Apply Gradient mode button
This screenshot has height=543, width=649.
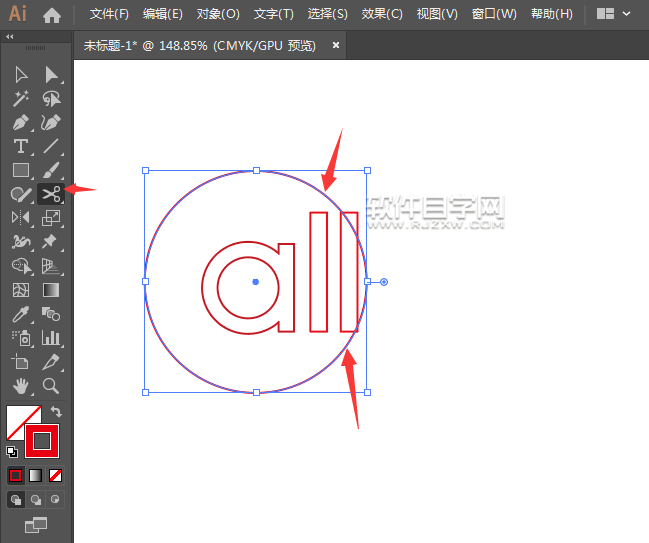tap(36, 476)
